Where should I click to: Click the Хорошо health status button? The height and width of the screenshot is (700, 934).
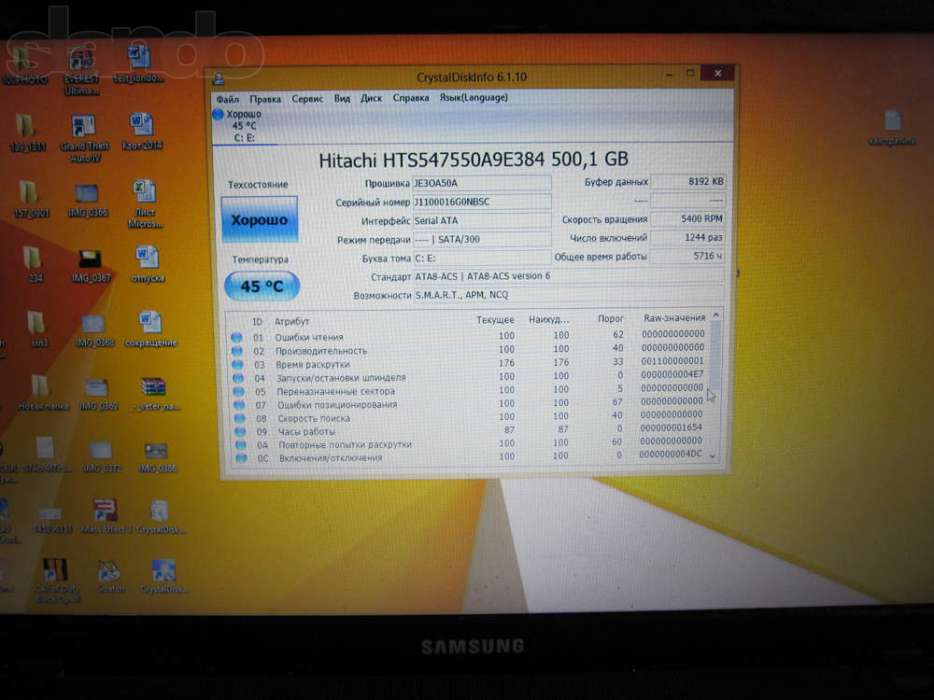pos(259,220)
